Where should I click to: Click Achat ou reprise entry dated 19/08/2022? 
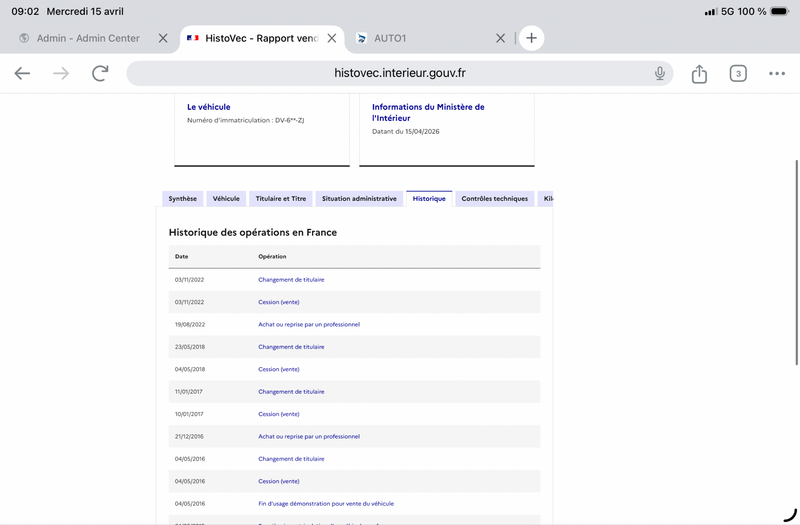click(x=309, y=324)
